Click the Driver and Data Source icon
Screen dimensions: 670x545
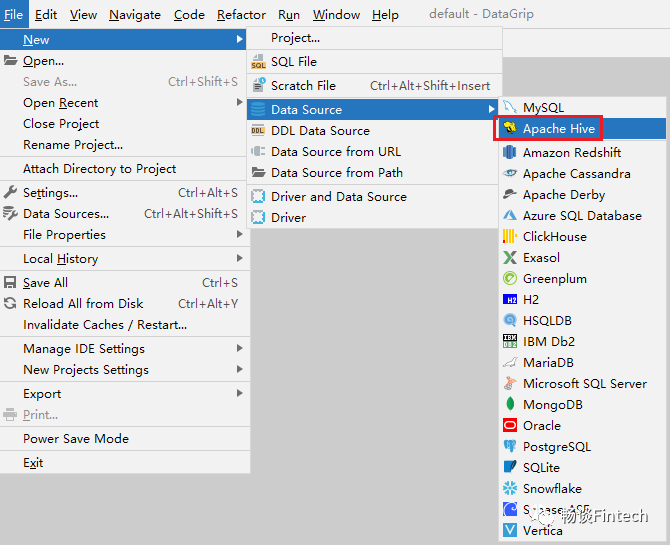click(258, 196)
